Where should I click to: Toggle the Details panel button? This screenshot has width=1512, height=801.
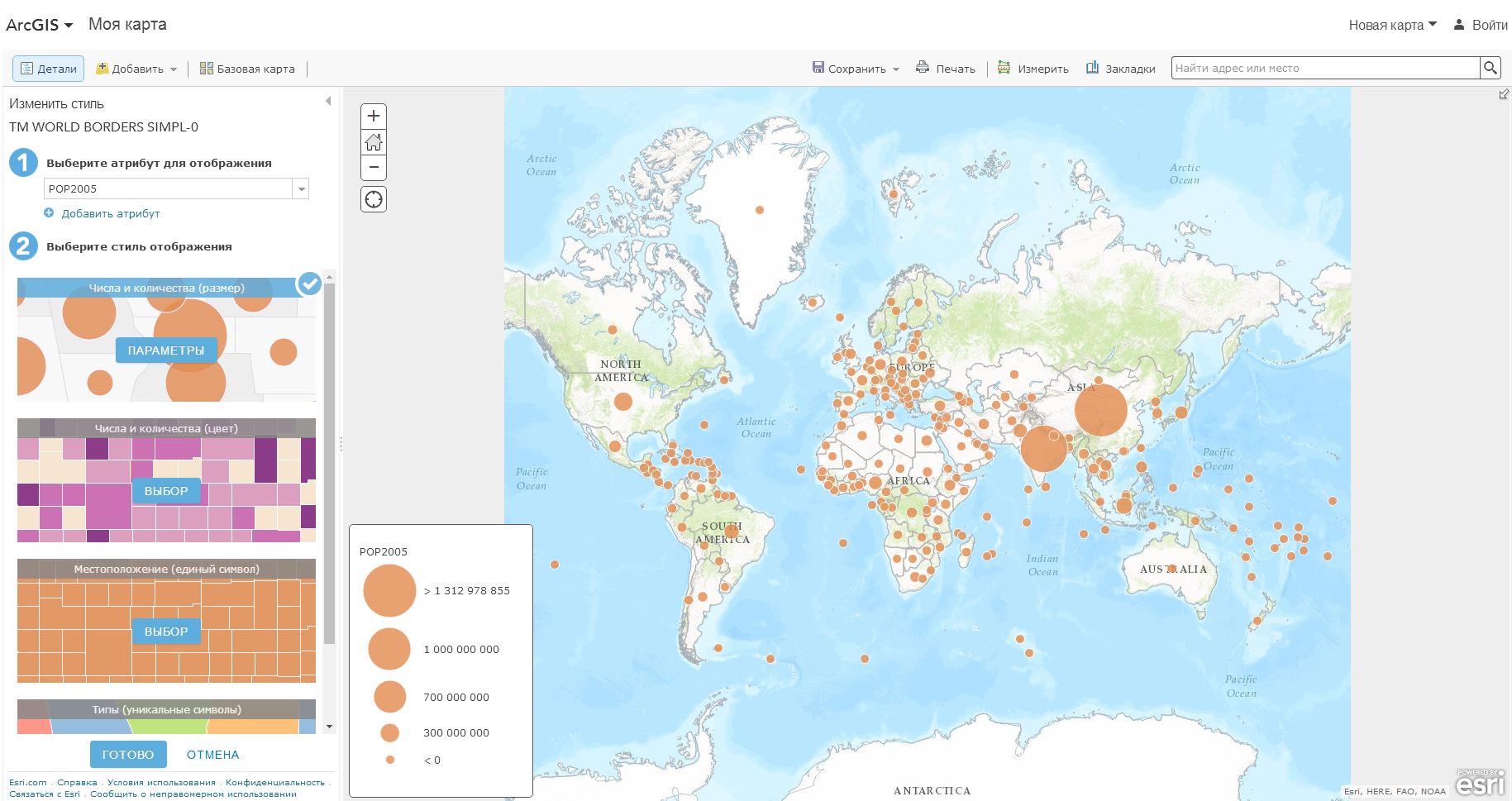[x=49, y=69]
